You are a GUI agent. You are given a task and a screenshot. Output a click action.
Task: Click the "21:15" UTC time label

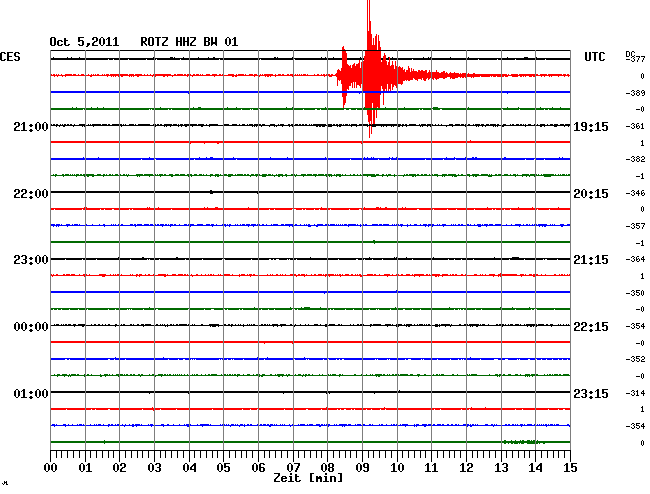(591, 260)
